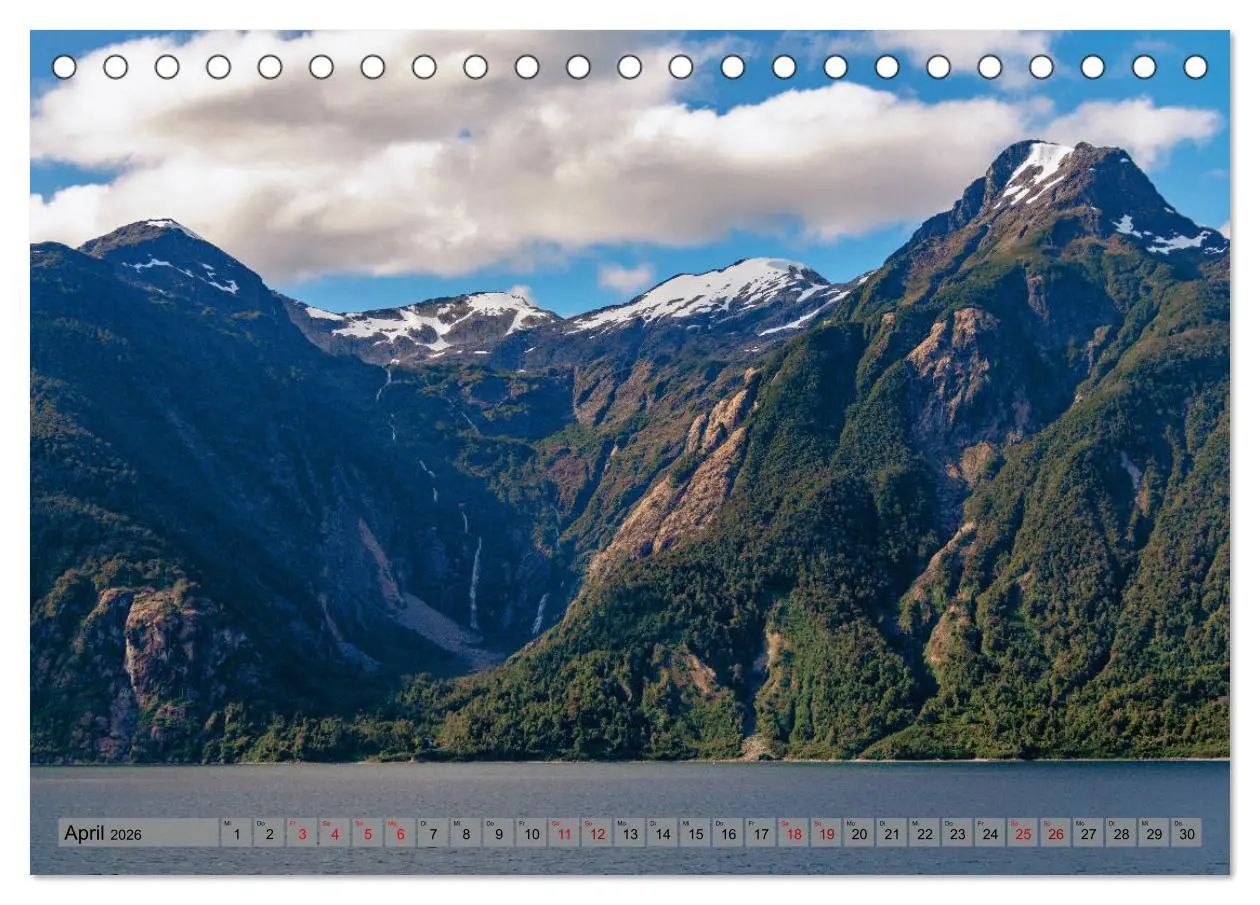
Task: Select red Easter Monday date 6
Action: click(x=400, y=832)
